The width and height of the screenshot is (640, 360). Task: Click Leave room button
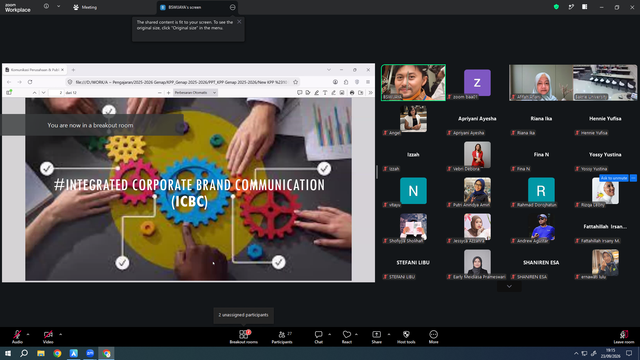(624, 336)
